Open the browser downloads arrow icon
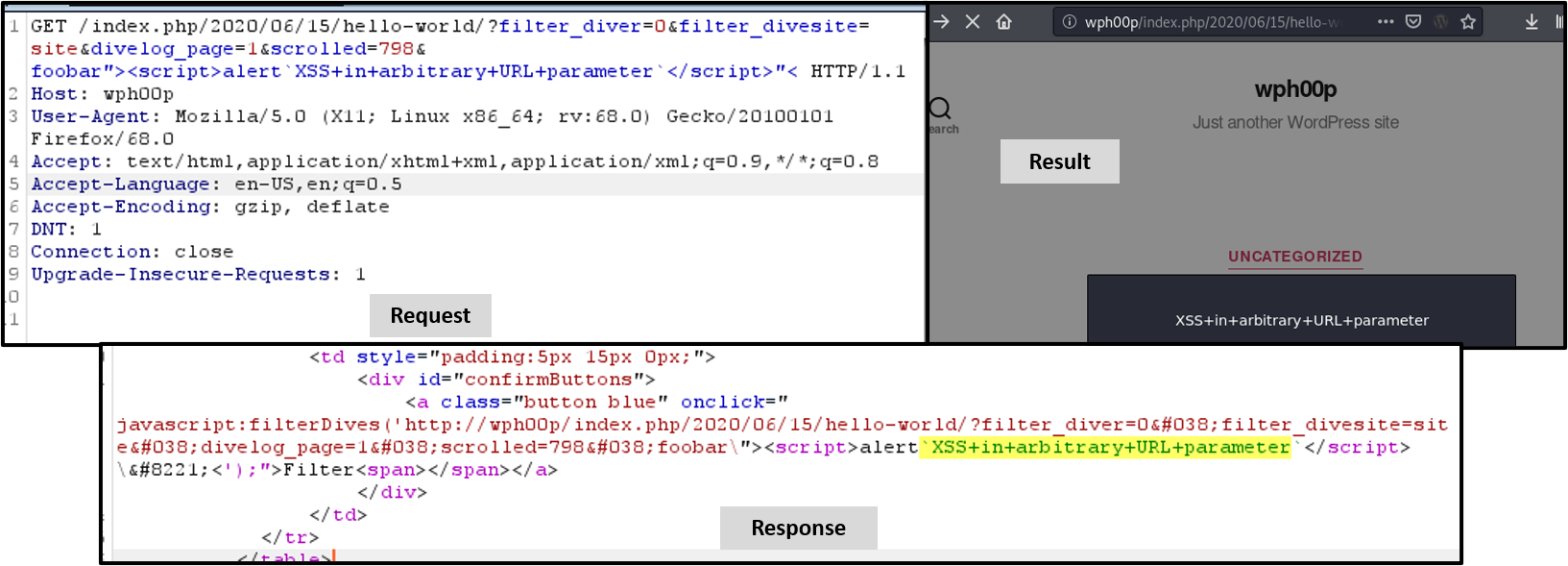The width and height of the screenshot is (1568, 566). point(1532,21)
